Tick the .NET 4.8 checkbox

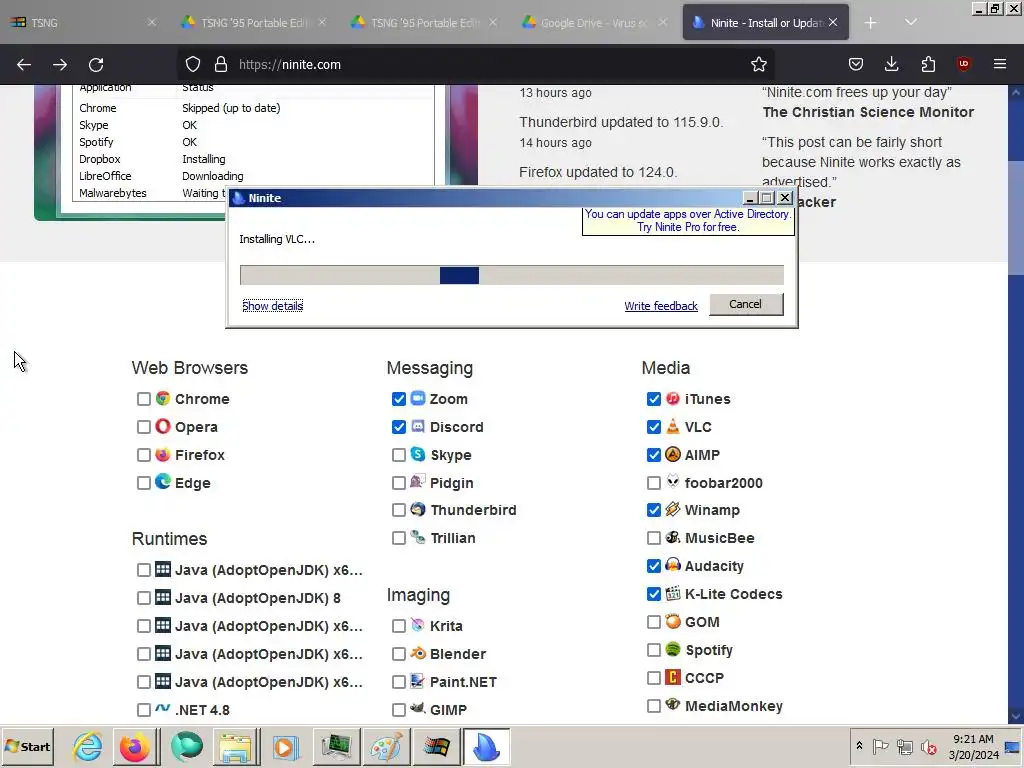point(144,710)
